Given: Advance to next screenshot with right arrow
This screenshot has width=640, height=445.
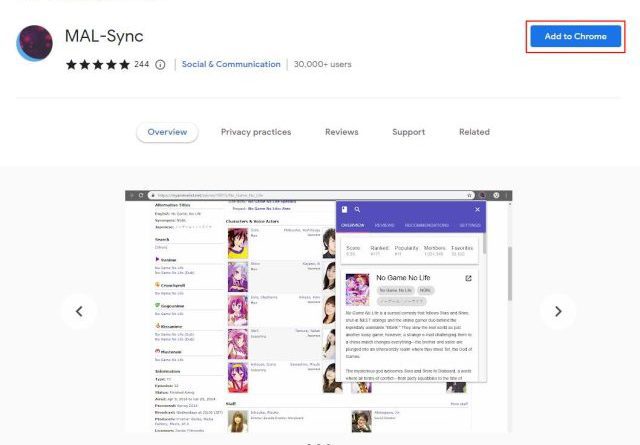Looking at the screenshot, I should point(558,312).
